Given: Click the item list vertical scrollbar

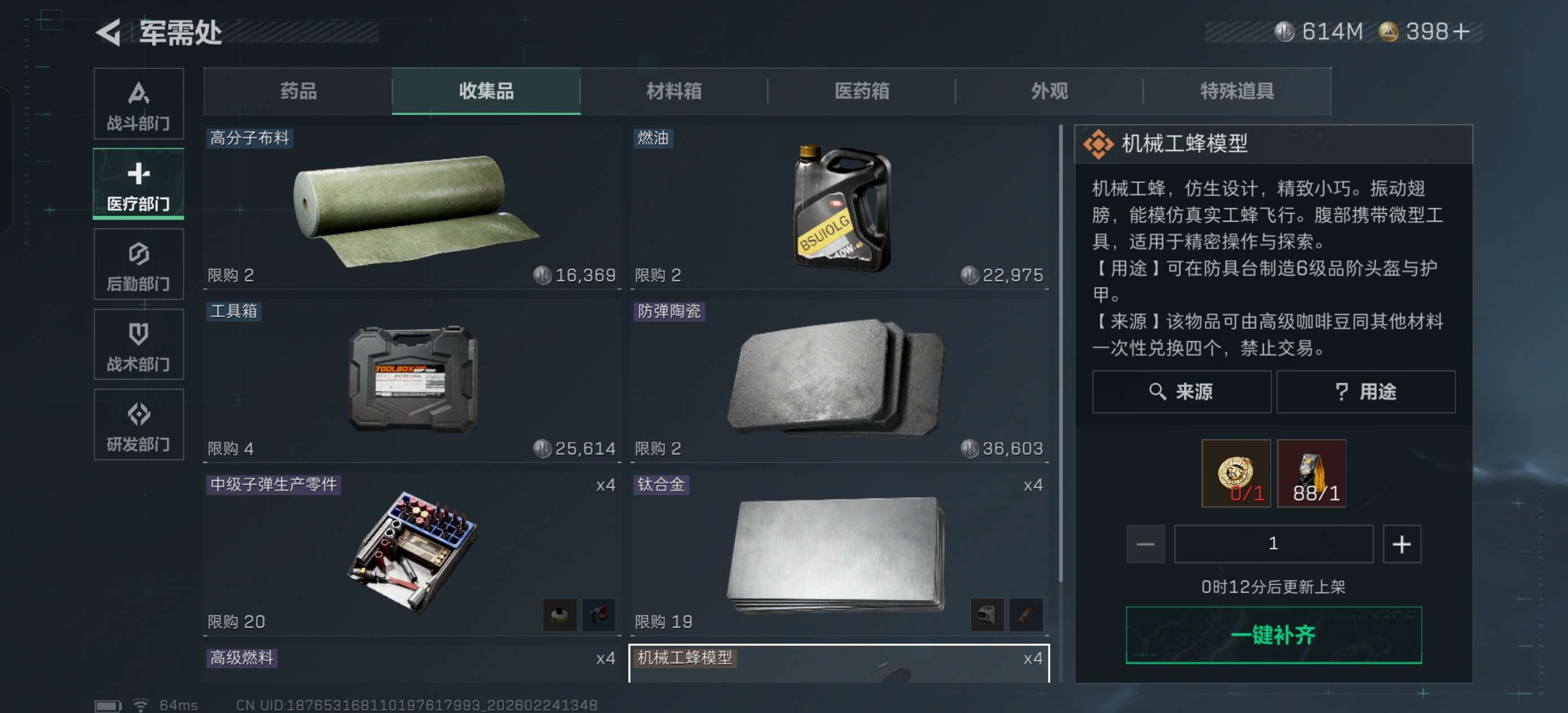Looking at the screenshot, I should (1061, 353).
